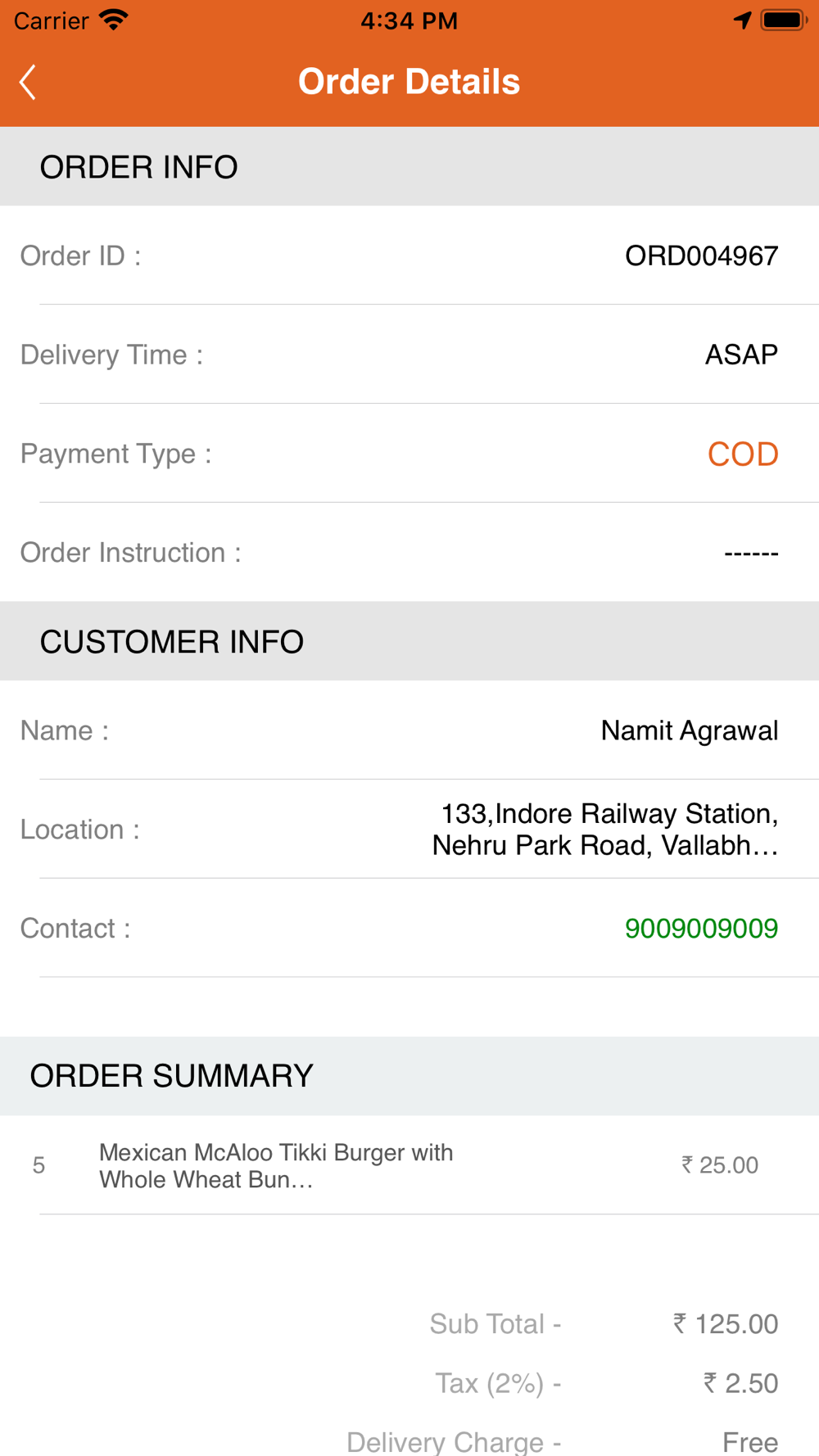Image resolution: width=819 pixels, height=1456 pixels.
Task: Tap the COD payment type value
Action: 742,454
